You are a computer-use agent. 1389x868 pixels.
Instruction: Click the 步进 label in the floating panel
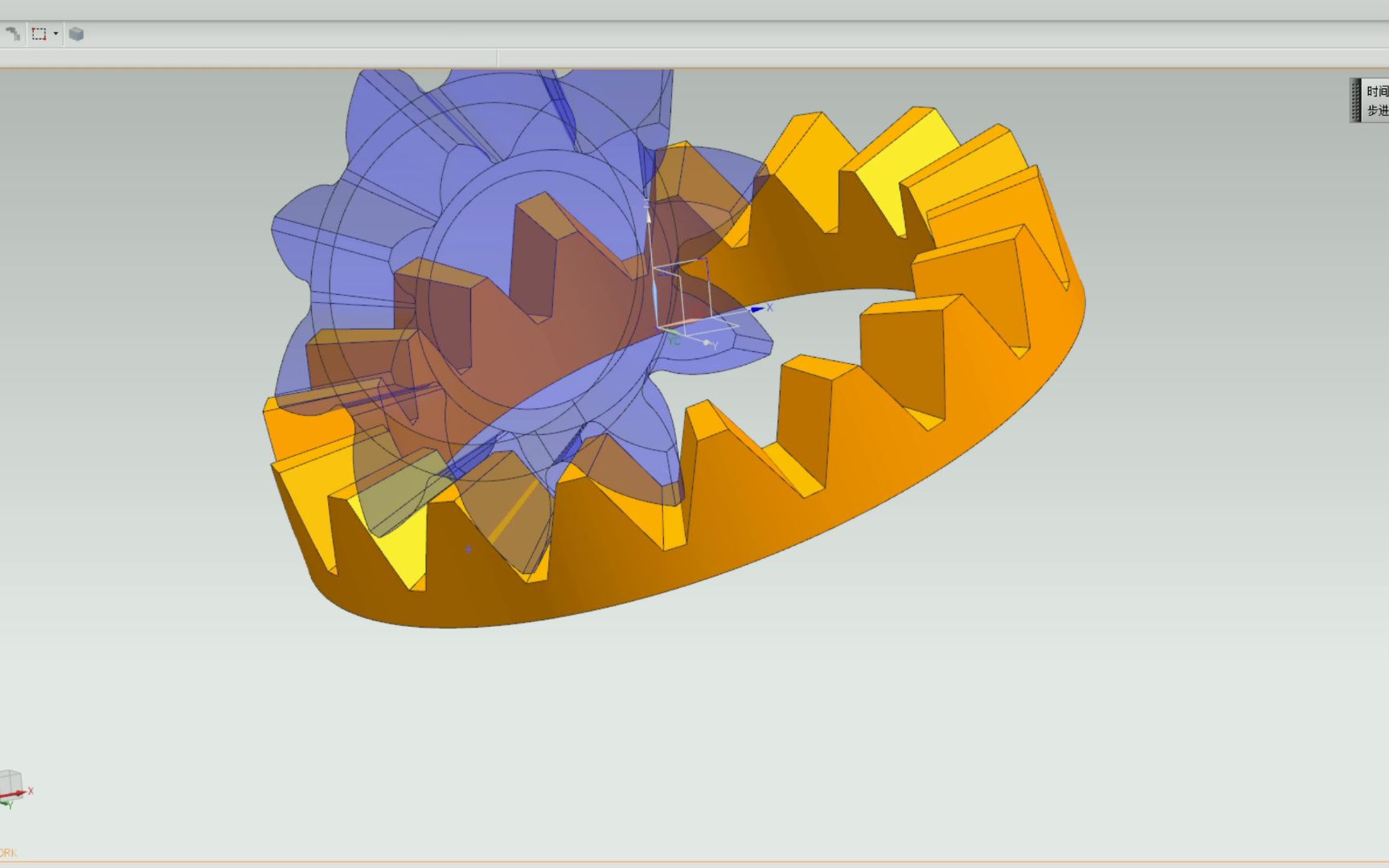pyautogui.click(x=1378, y=110)
